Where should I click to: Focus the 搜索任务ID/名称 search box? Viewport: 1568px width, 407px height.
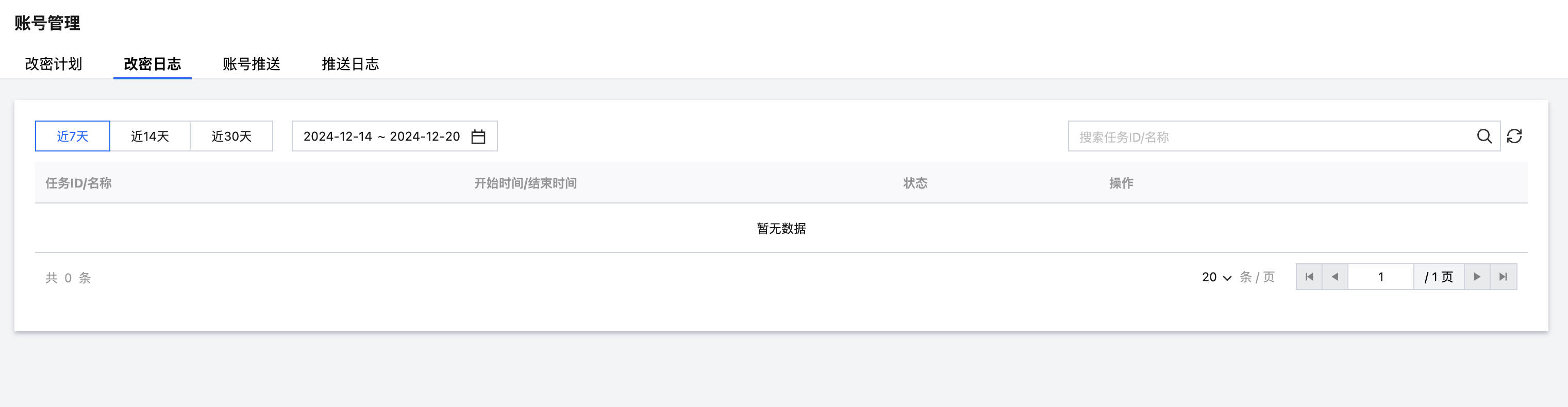pyautogui.click(x=1272, y=137)
